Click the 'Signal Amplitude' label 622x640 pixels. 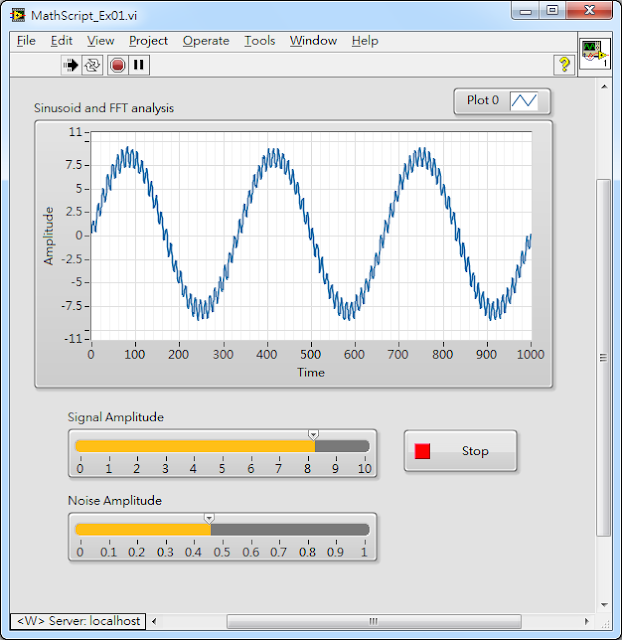tap(116, 417)
